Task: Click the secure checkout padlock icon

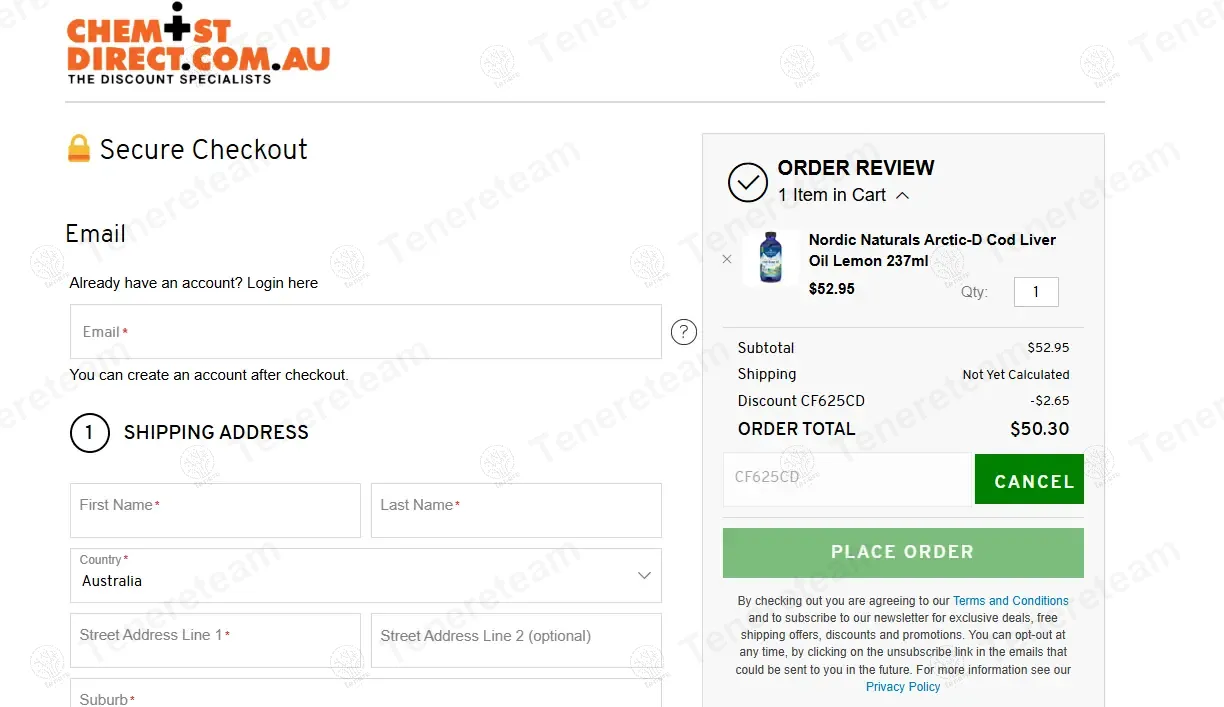Action: 79,149
